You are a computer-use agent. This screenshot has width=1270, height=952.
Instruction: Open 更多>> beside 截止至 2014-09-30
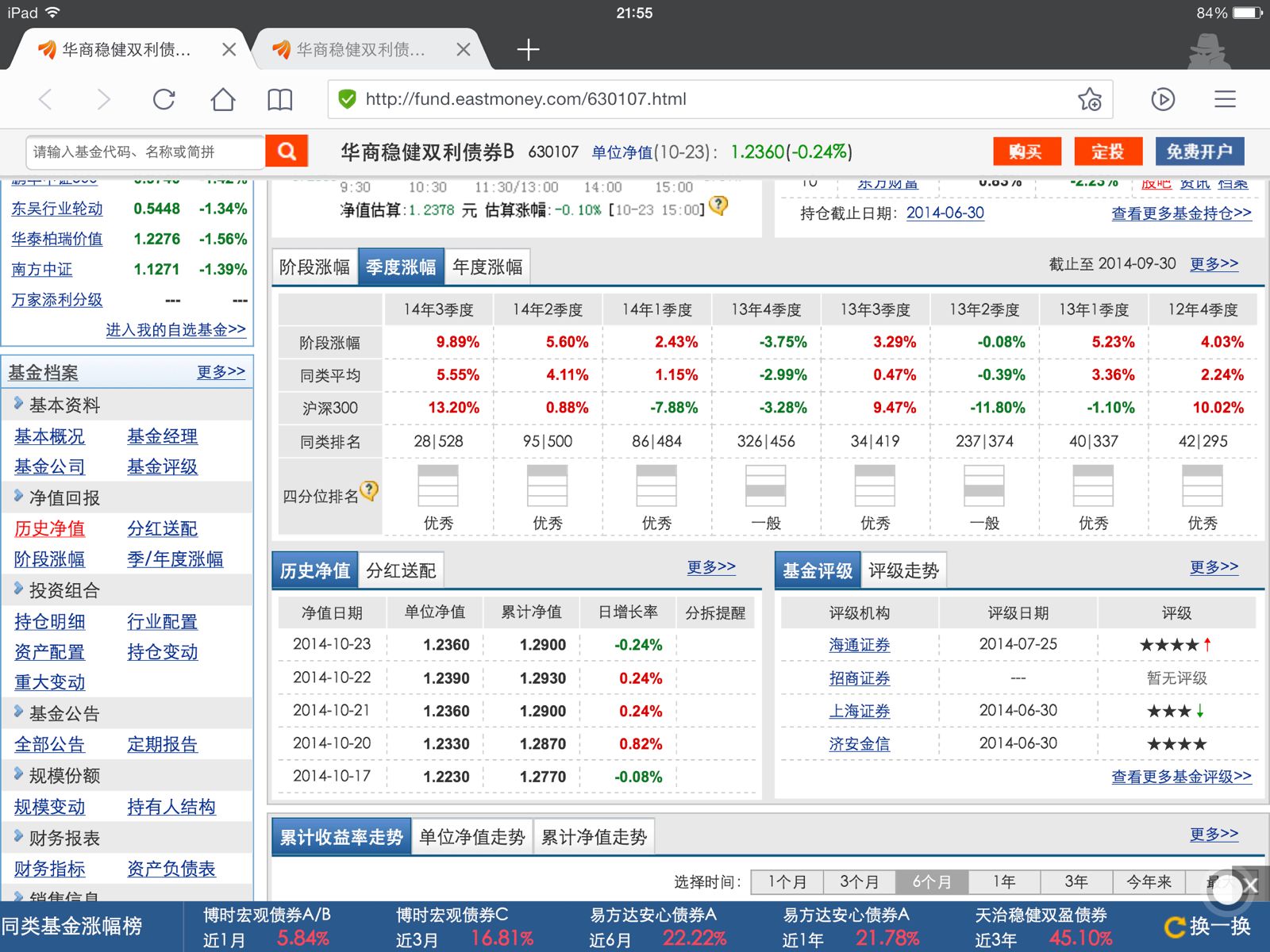1214,264
